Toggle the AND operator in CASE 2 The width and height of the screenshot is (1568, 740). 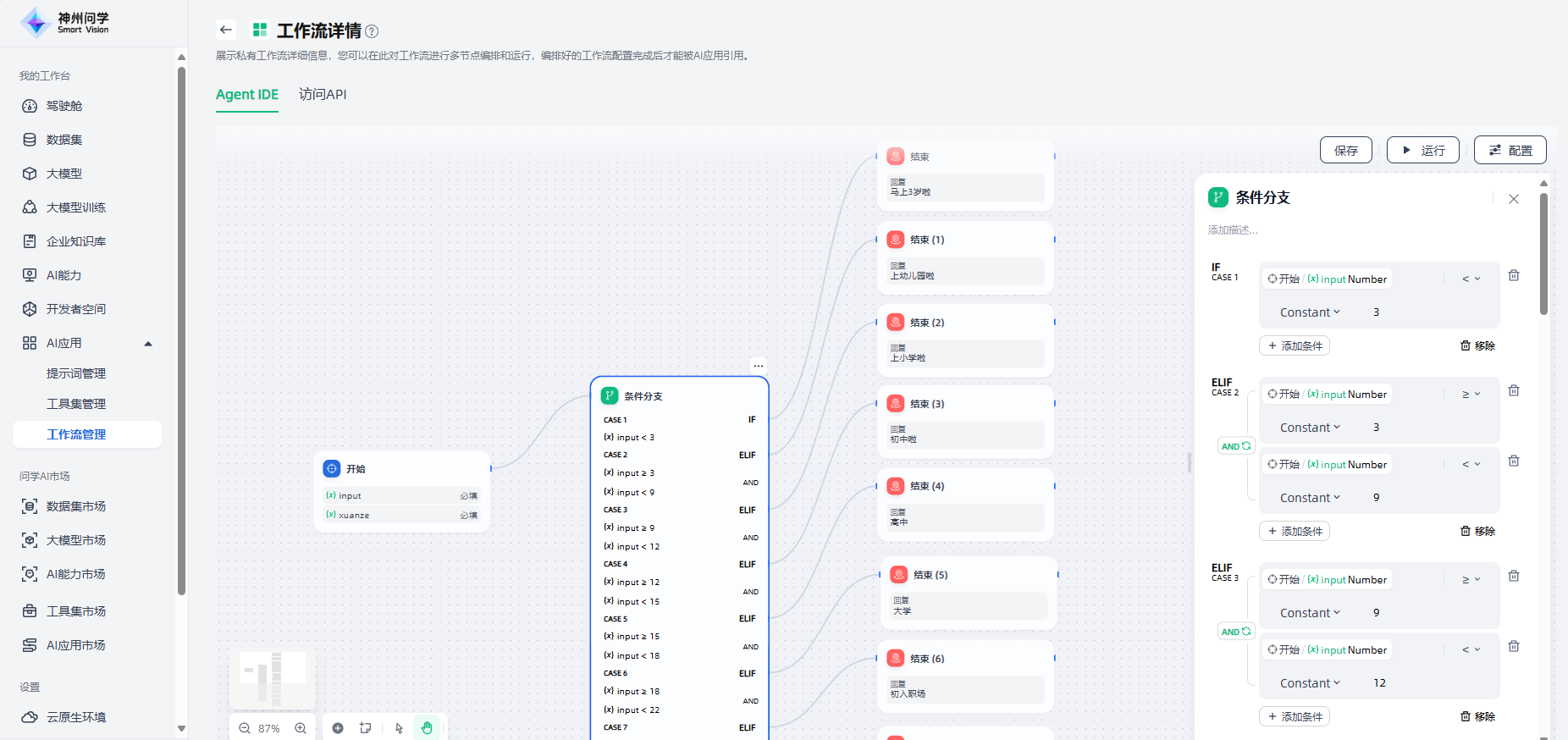tap(1235, 446)
